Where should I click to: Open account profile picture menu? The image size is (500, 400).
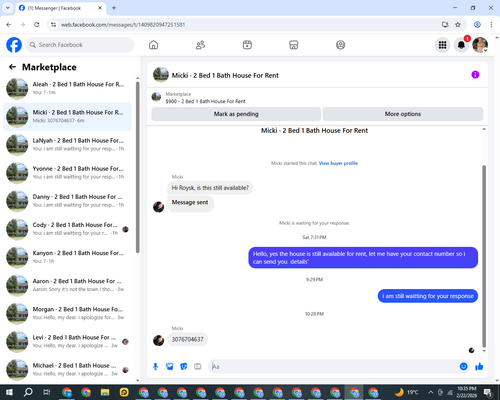480,45
